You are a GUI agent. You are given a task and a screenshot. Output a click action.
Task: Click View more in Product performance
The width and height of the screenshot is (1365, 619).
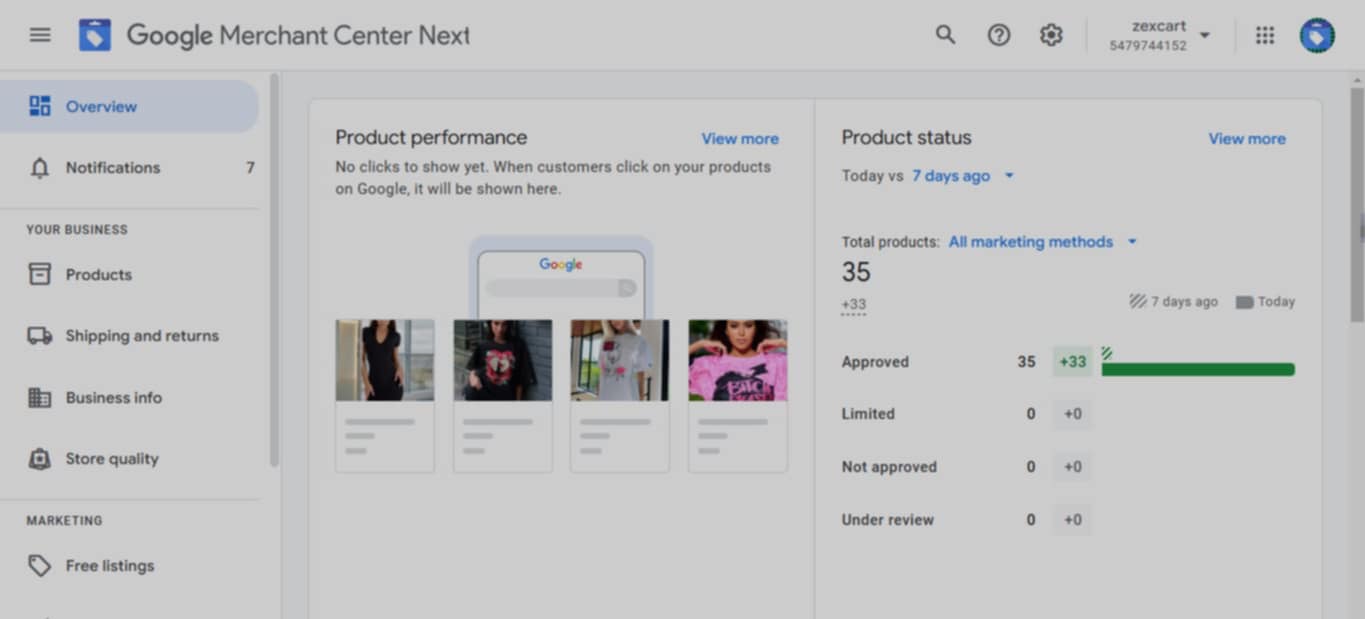740,139
